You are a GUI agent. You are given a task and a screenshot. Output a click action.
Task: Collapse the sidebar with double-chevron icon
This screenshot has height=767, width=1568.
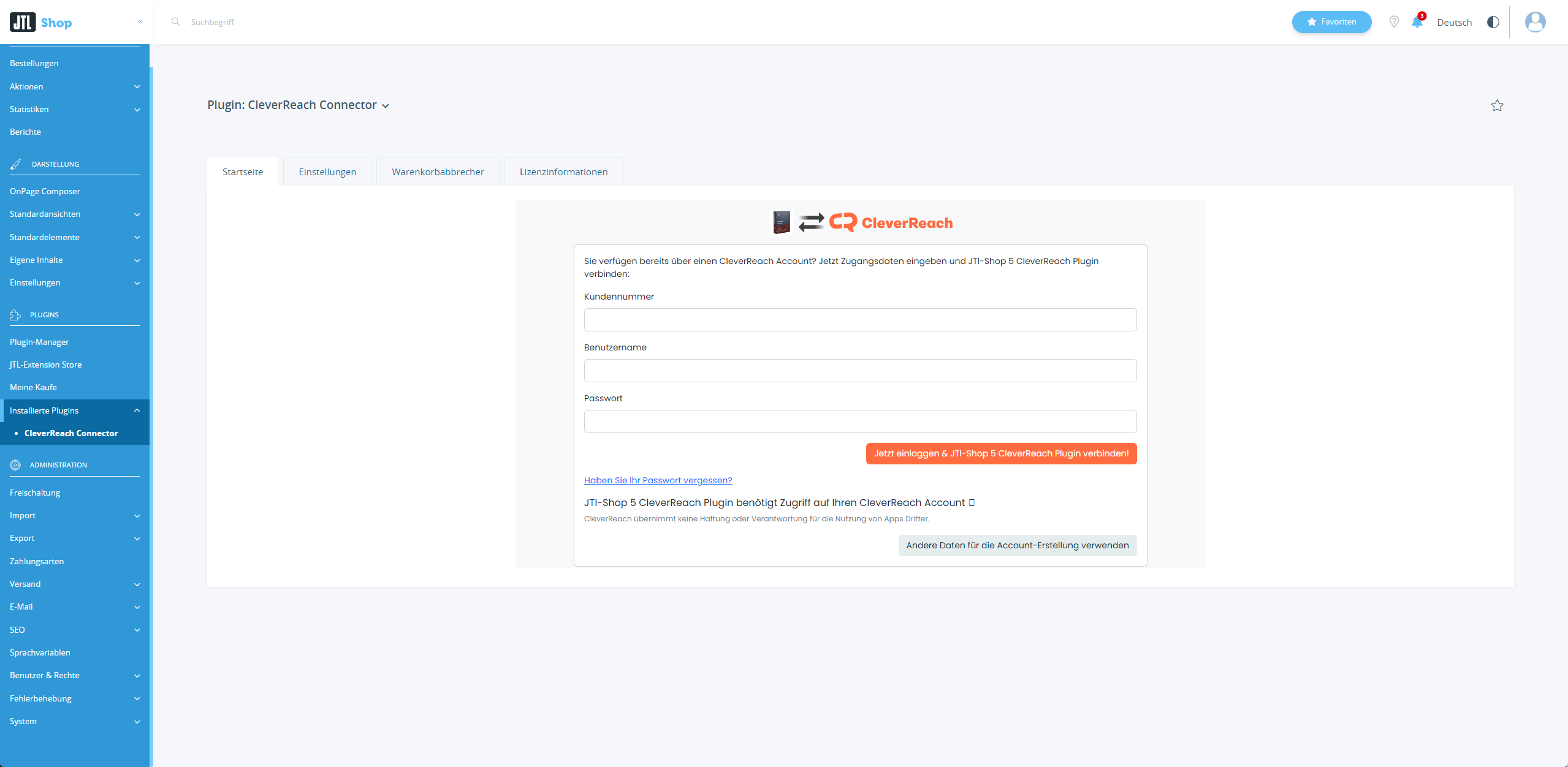pos(140,21)
